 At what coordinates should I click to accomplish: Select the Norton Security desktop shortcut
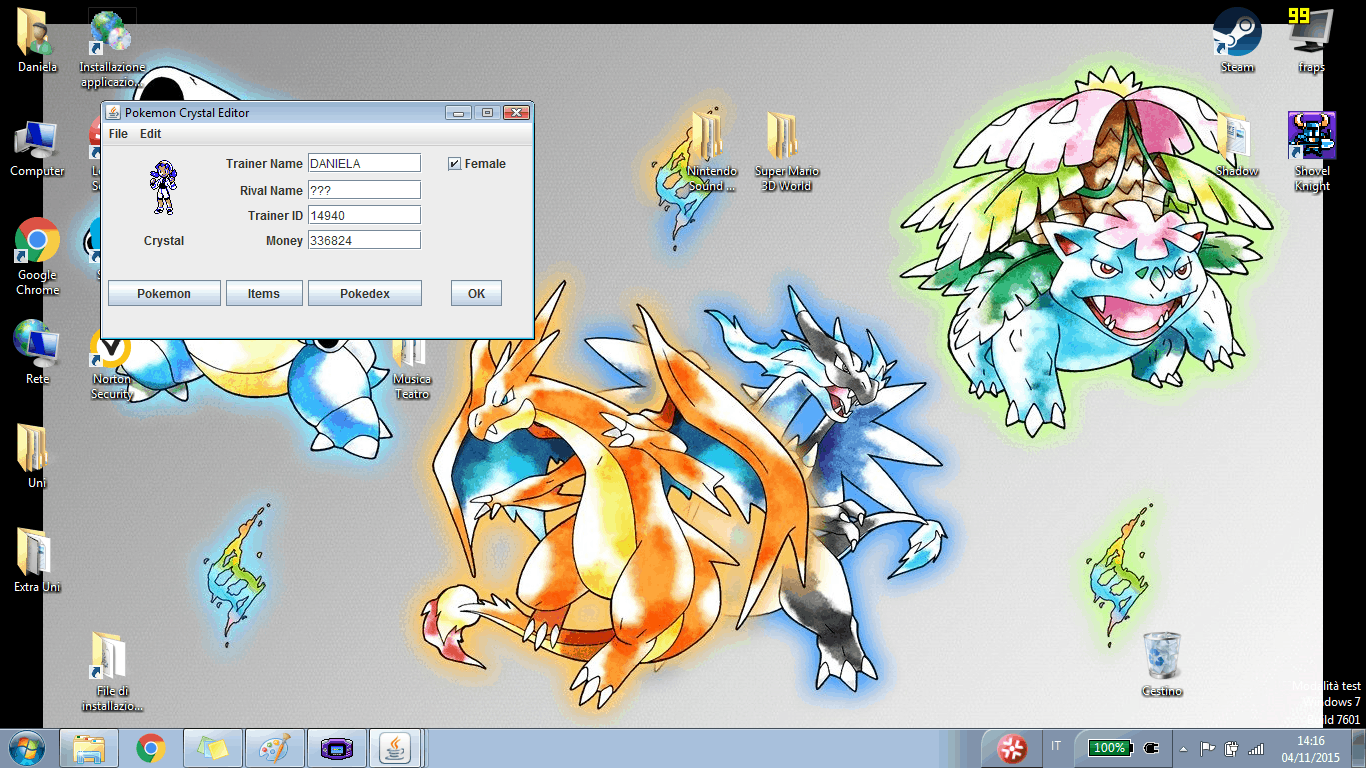coord(112,365)
